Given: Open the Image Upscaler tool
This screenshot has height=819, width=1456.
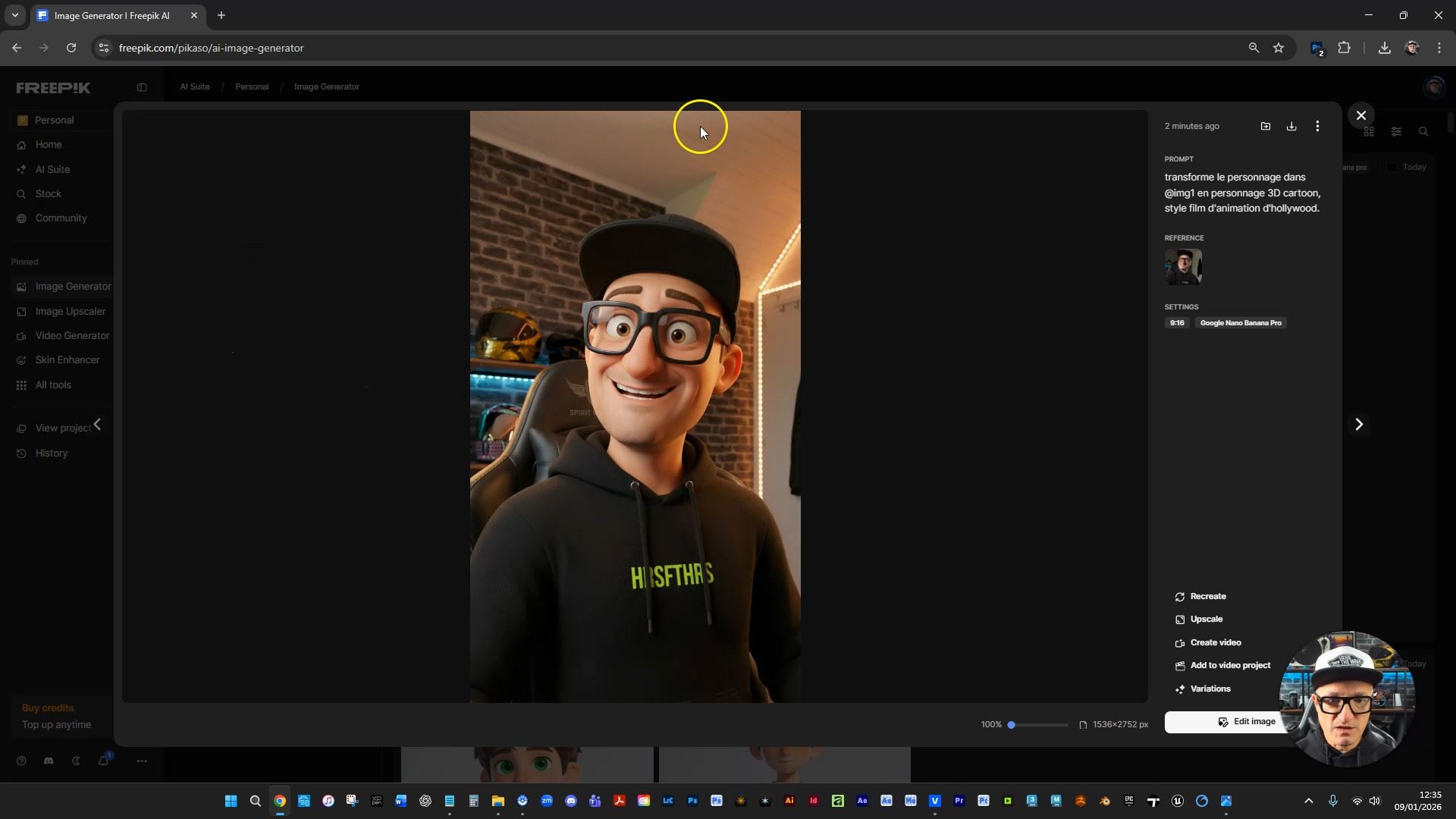Looking at the screenshot, I should pyautogui.click(x=71, y=311).
